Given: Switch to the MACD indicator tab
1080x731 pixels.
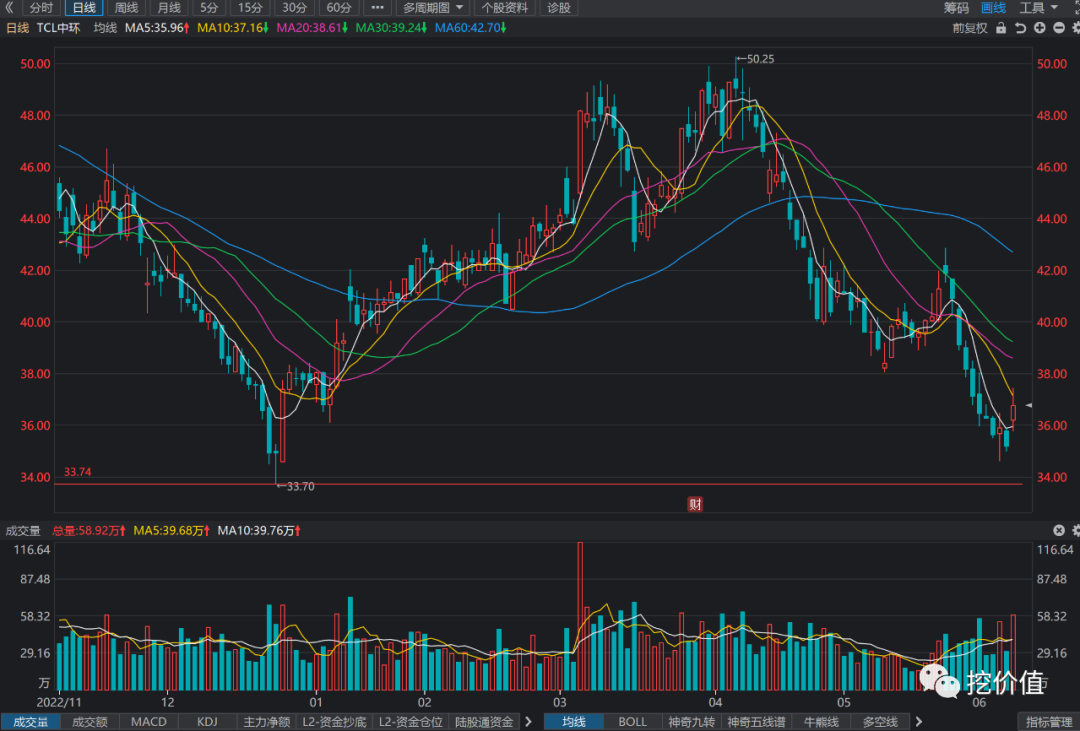Looking at the screenshot, I should coord(149,722).
